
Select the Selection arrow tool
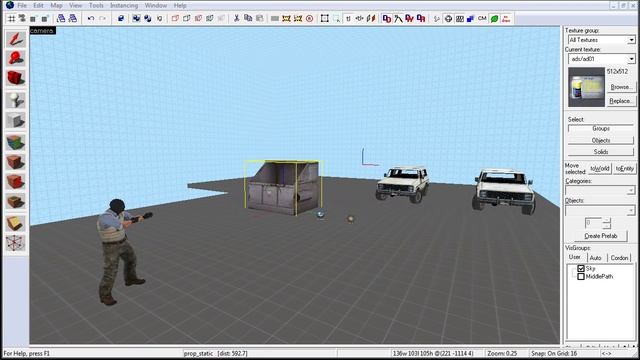coord(16,39)
